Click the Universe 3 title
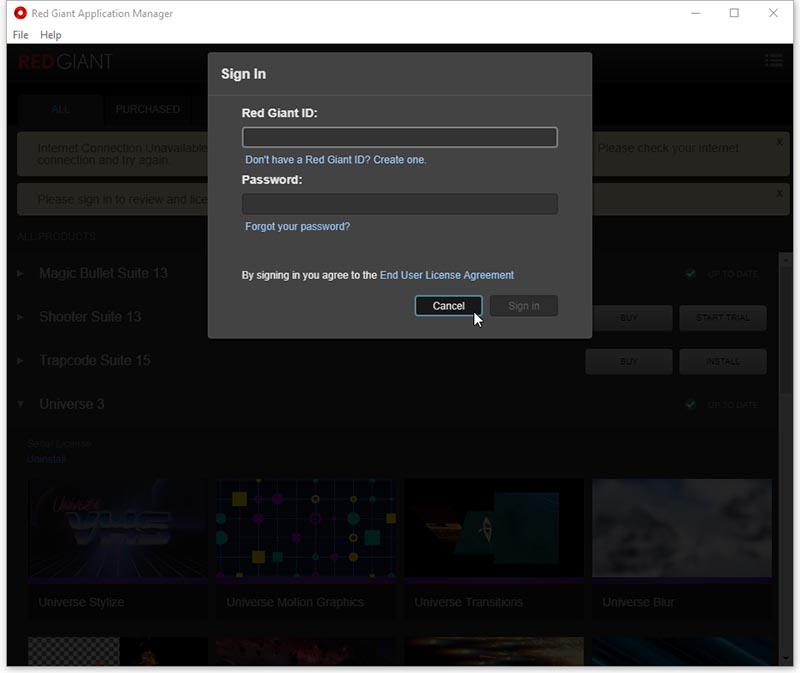 pyautogui.click(x=72, y=404)
